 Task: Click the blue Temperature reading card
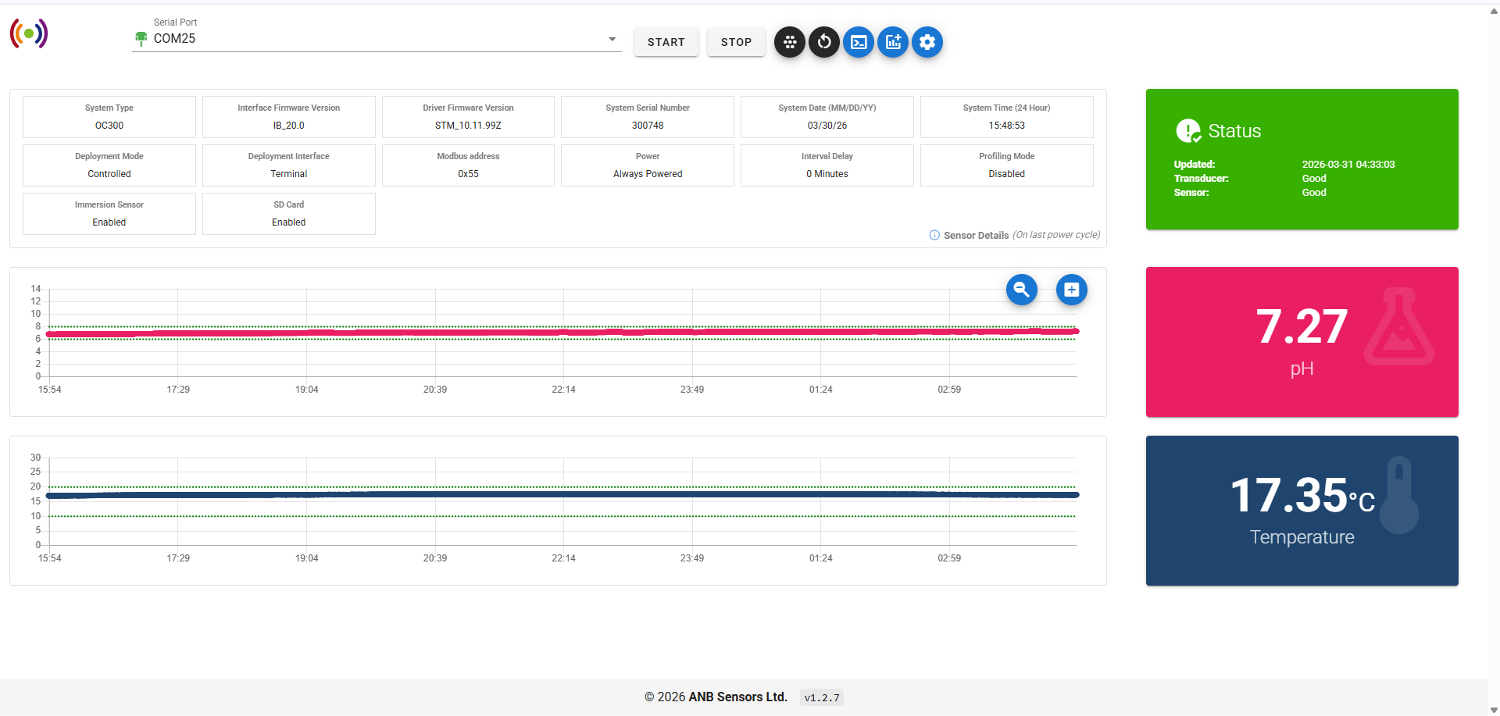pyautogui.click(x=1301, y=510)
